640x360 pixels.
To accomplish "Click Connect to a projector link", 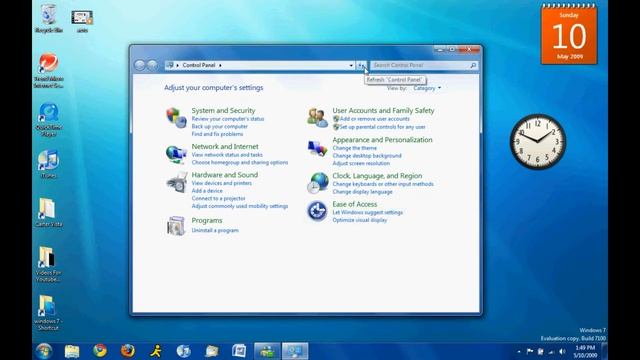I will pos(218,198).
